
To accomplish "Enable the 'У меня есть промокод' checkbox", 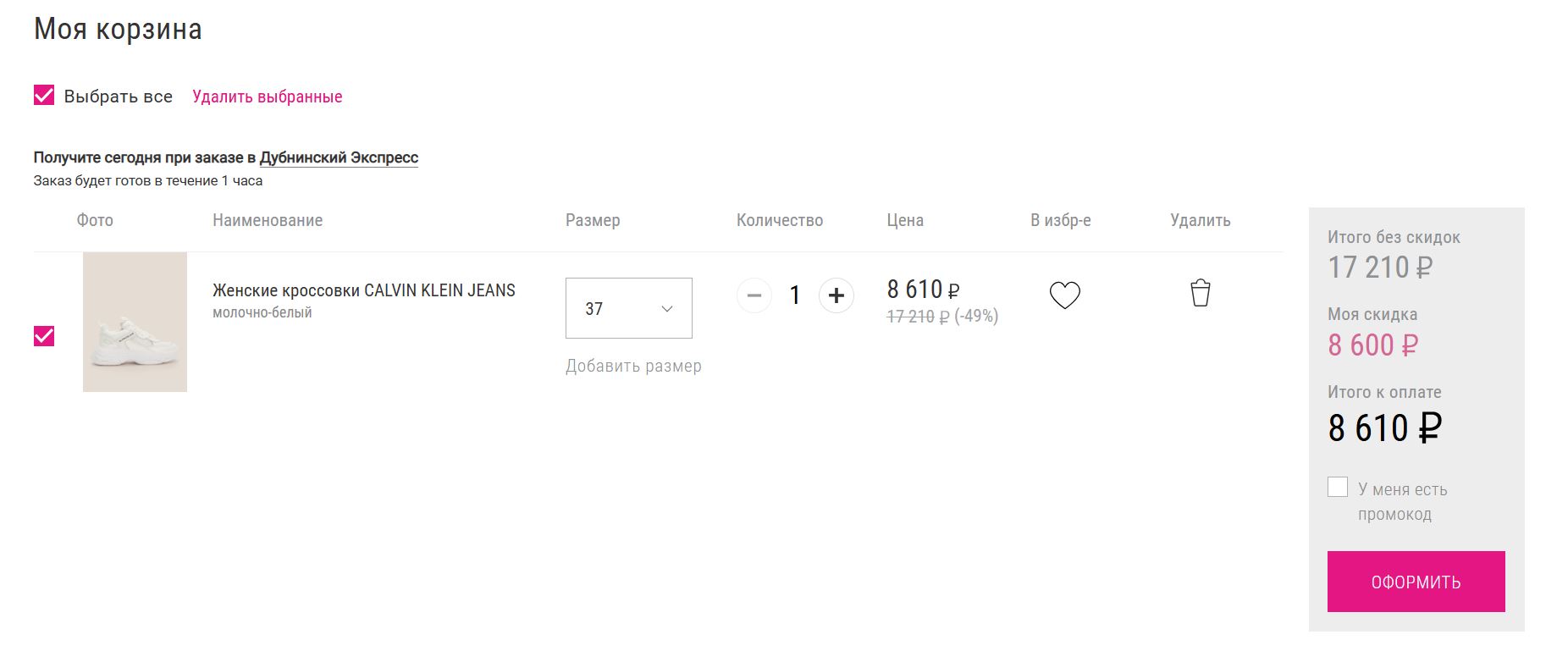I will [x=1338, y=488].
